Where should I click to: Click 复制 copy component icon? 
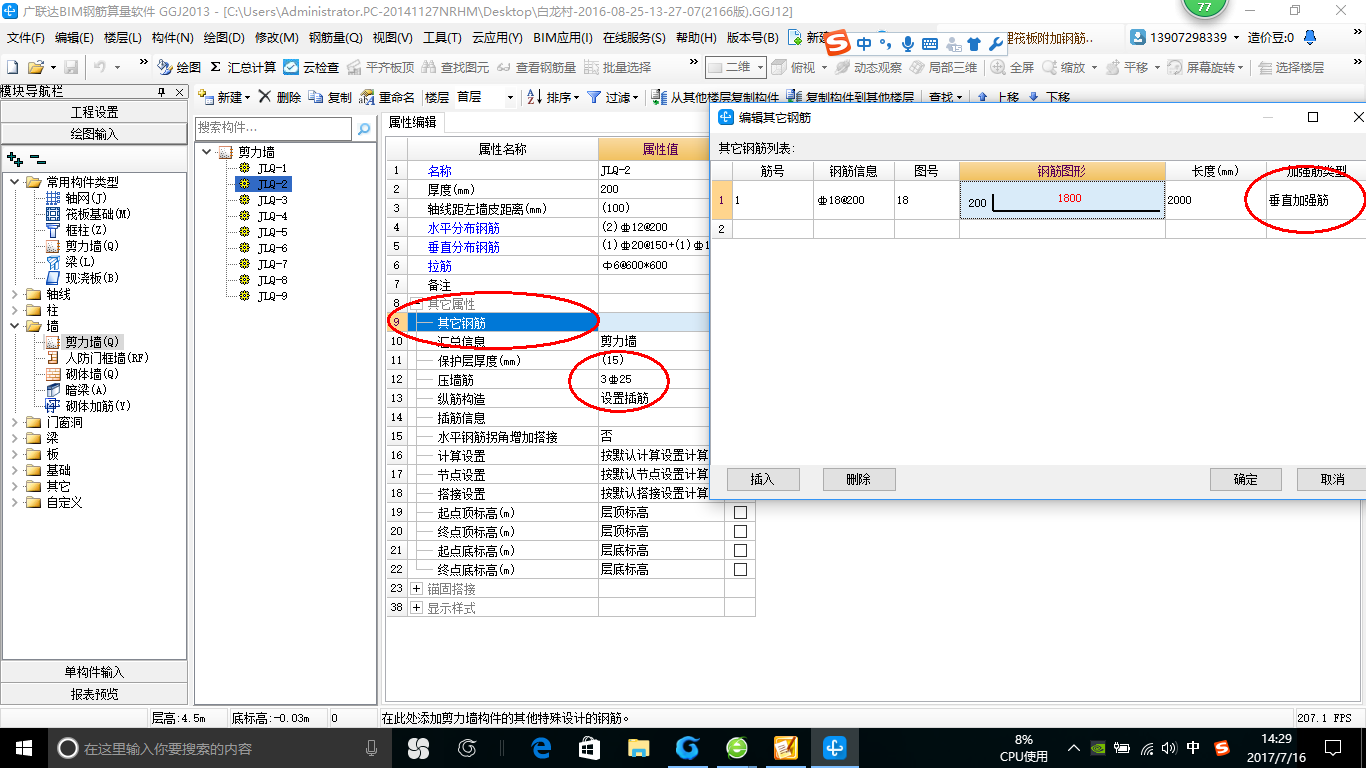pyautogui.click(x=315, y=97)
